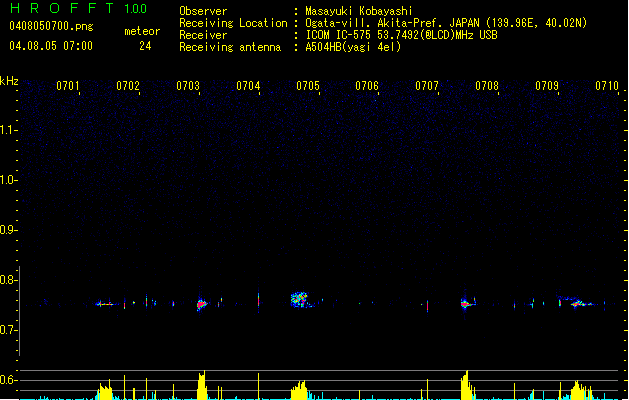Click the 0.7 kHz frequency axis label

[8, 330]
